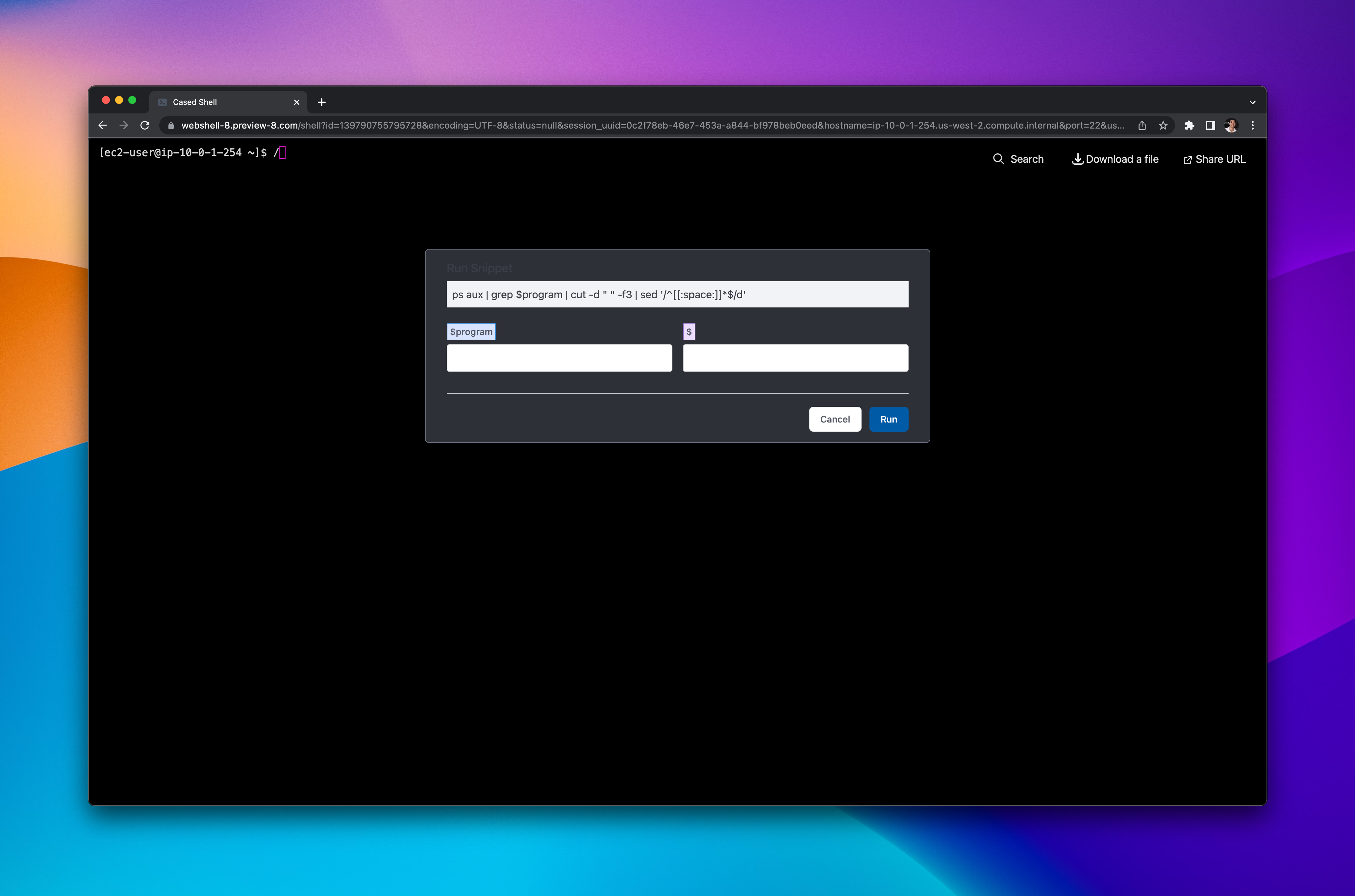
Task: Click the Share URL external link icon
Action: click(x=1188, y=160)
